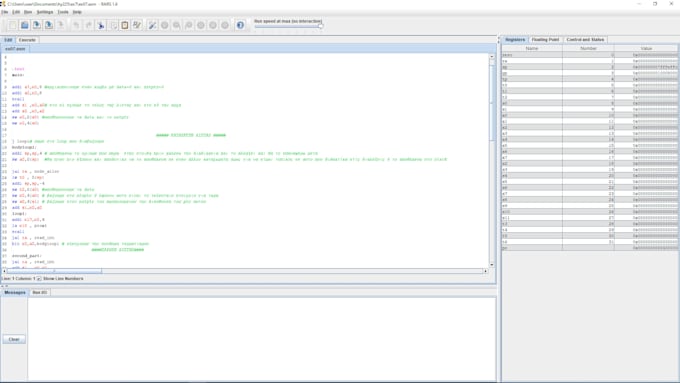
Task: Click the Copy toolbar icon
Action: tap(113, 25)
